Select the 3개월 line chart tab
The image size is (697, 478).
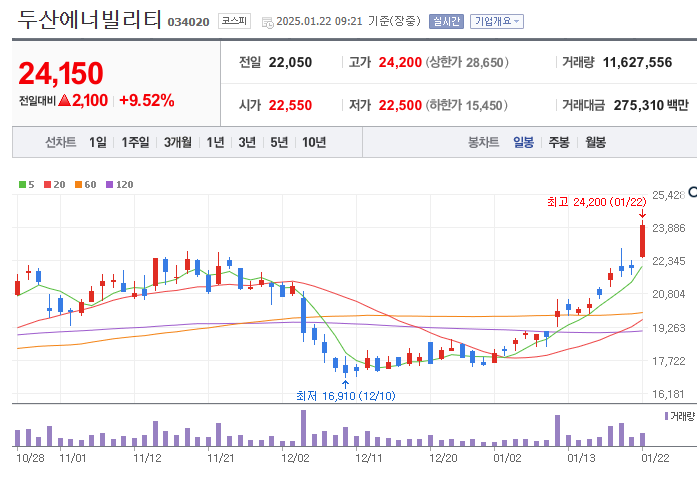tap(177, 142)
